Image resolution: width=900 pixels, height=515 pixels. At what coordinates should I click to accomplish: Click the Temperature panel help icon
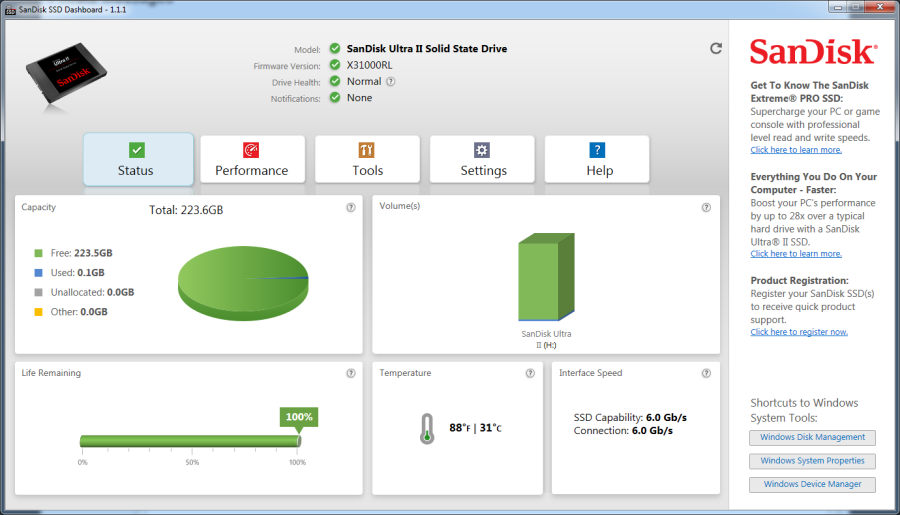tap(530, 373)
